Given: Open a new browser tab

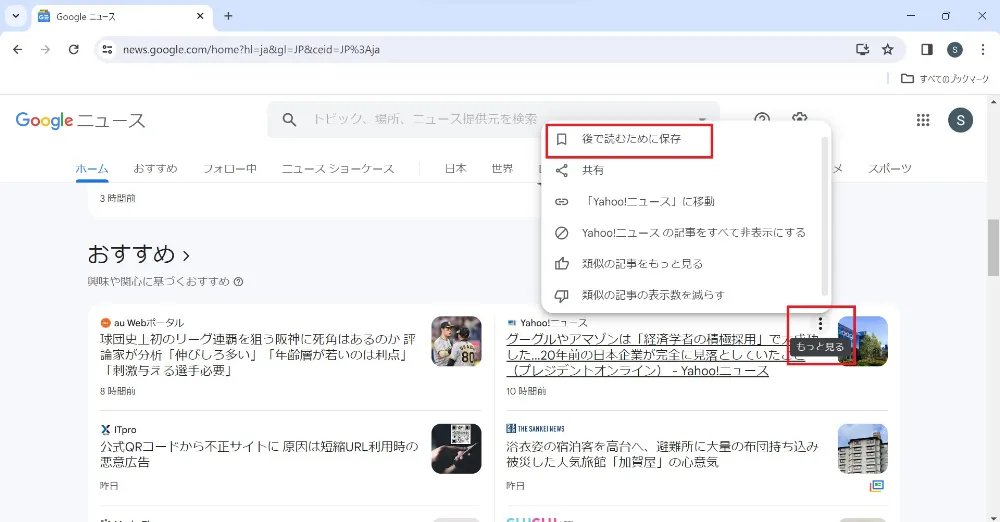Looking at the screenshot, I should (228, 16).
